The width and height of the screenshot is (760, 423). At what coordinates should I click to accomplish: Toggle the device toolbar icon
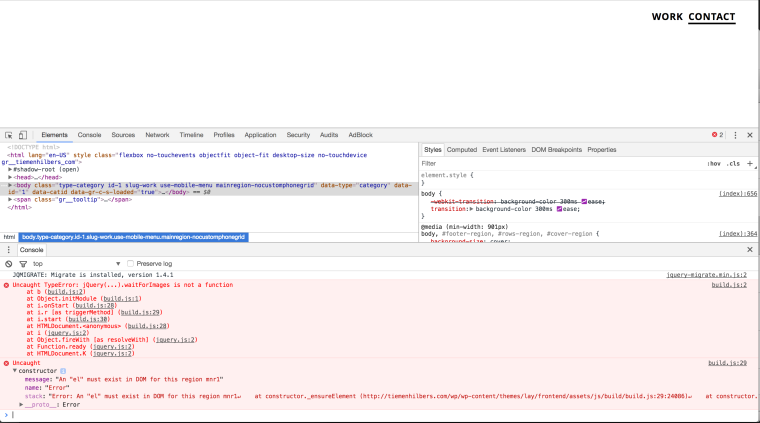click(23, 135)
